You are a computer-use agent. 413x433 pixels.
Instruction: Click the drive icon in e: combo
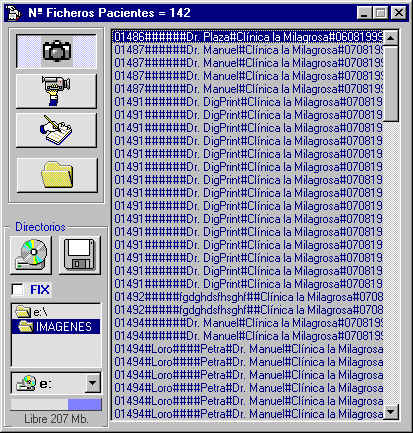[x=26, y=383]
